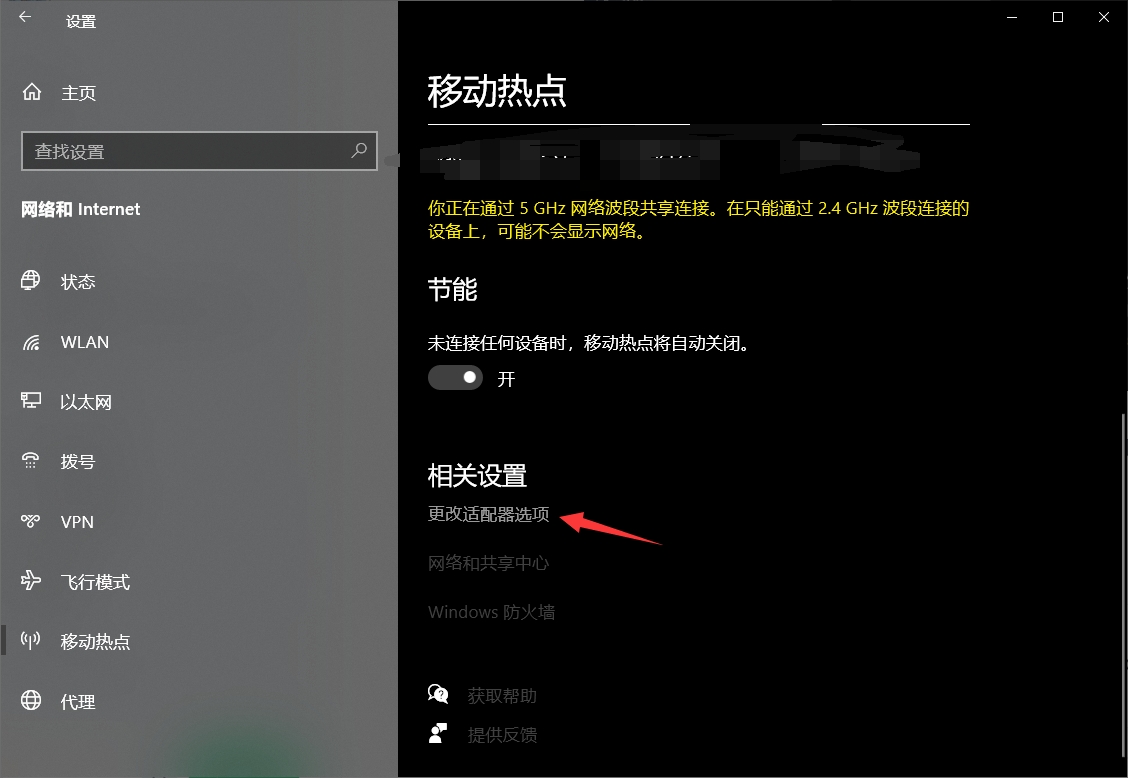Click the back arrow icon

(25, 17)
